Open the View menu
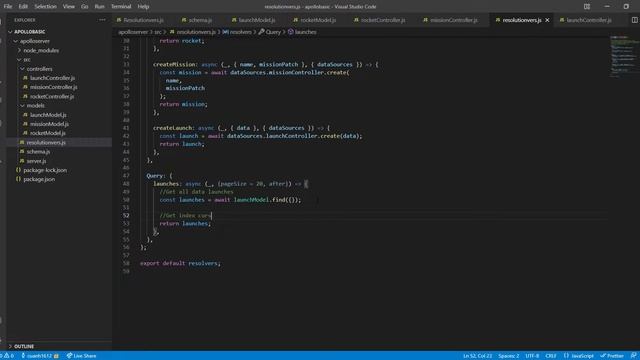The image size is (640, 360). (x=69, y=7)
